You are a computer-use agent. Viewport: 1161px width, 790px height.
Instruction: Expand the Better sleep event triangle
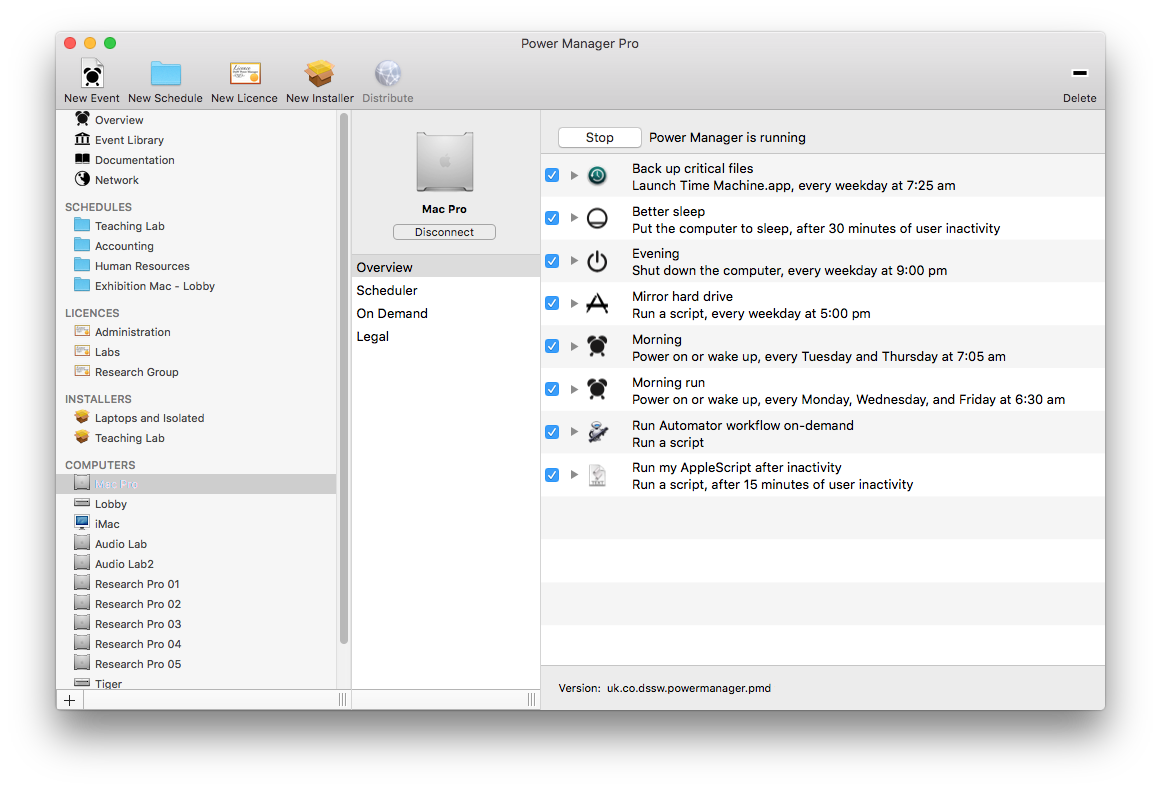574,218
